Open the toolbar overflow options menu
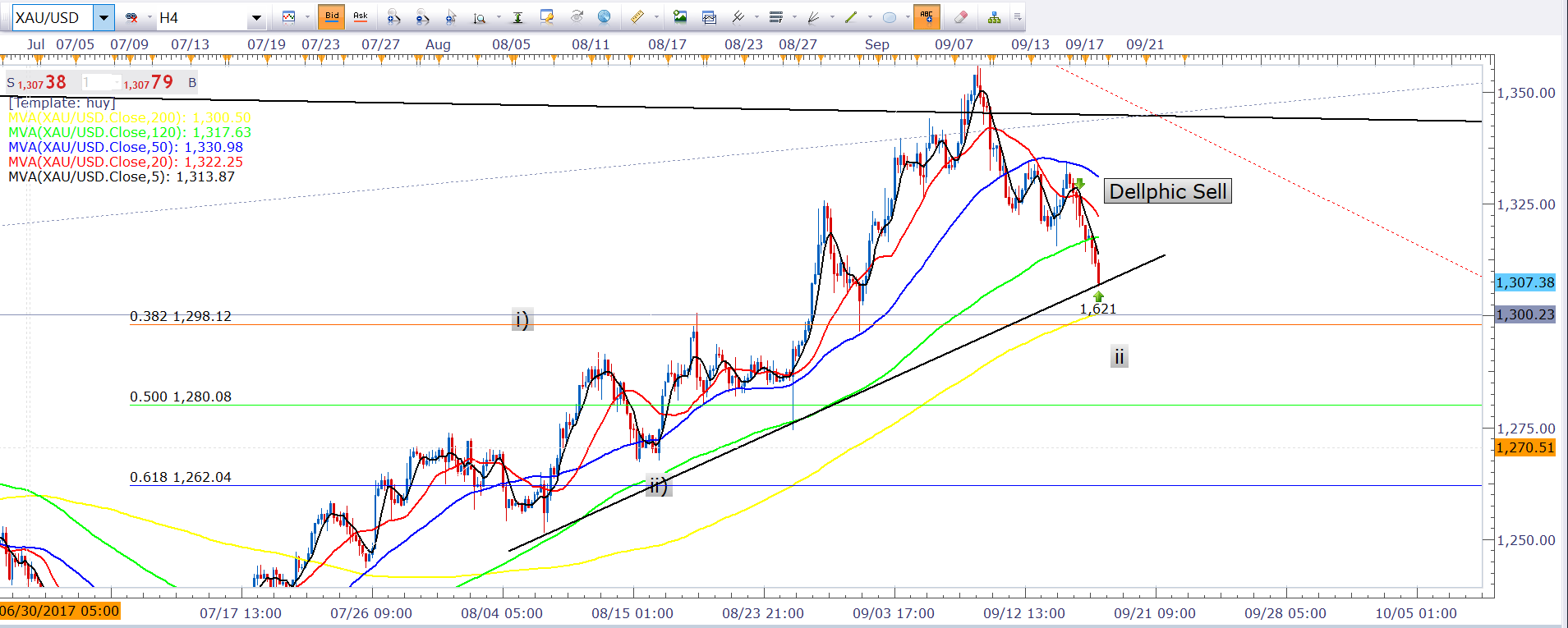The height and width of the screenshot is (628, 1568). (x=1018, y=16)
